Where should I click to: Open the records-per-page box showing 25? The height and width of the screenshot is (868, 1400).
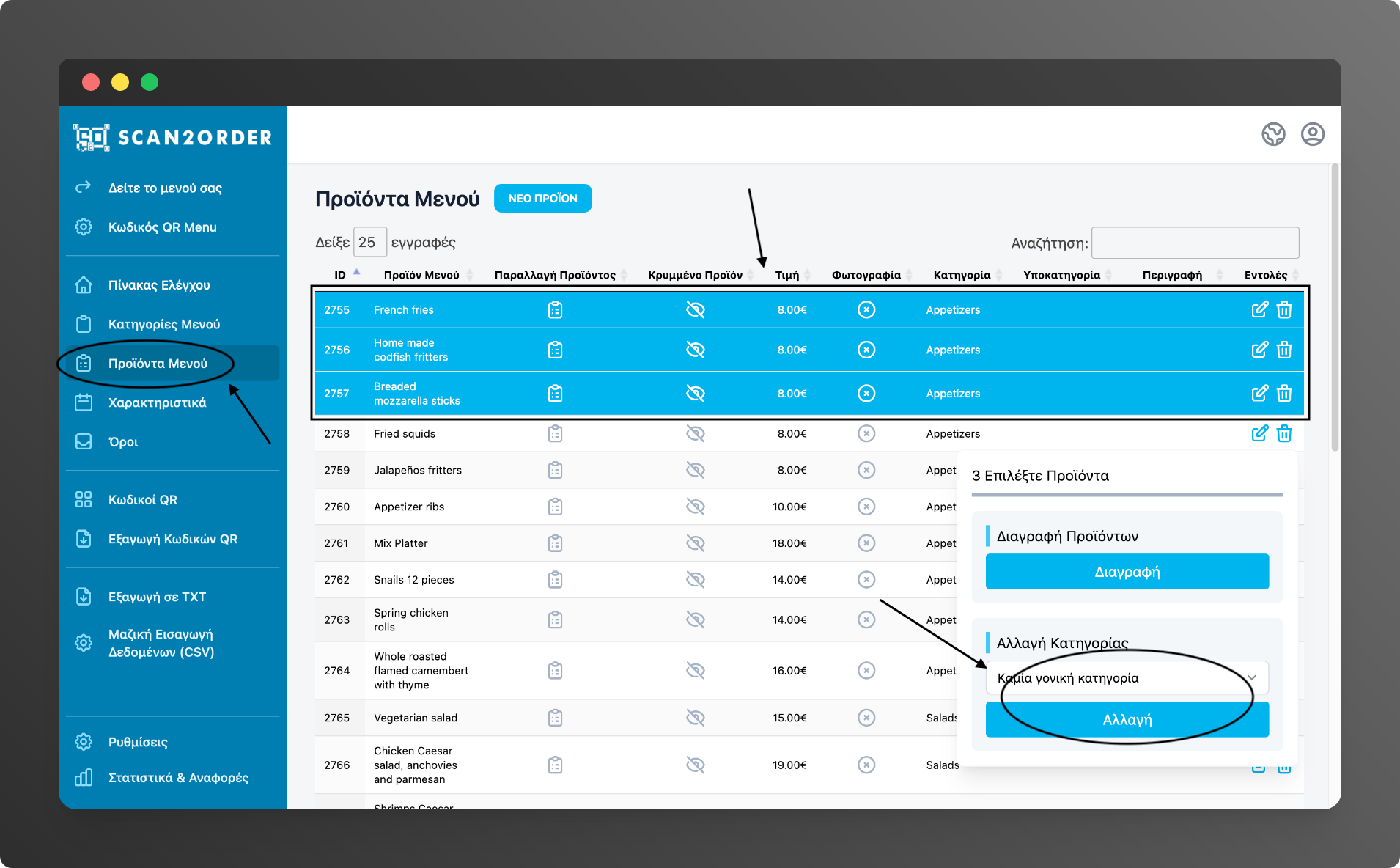pos(369,243)
